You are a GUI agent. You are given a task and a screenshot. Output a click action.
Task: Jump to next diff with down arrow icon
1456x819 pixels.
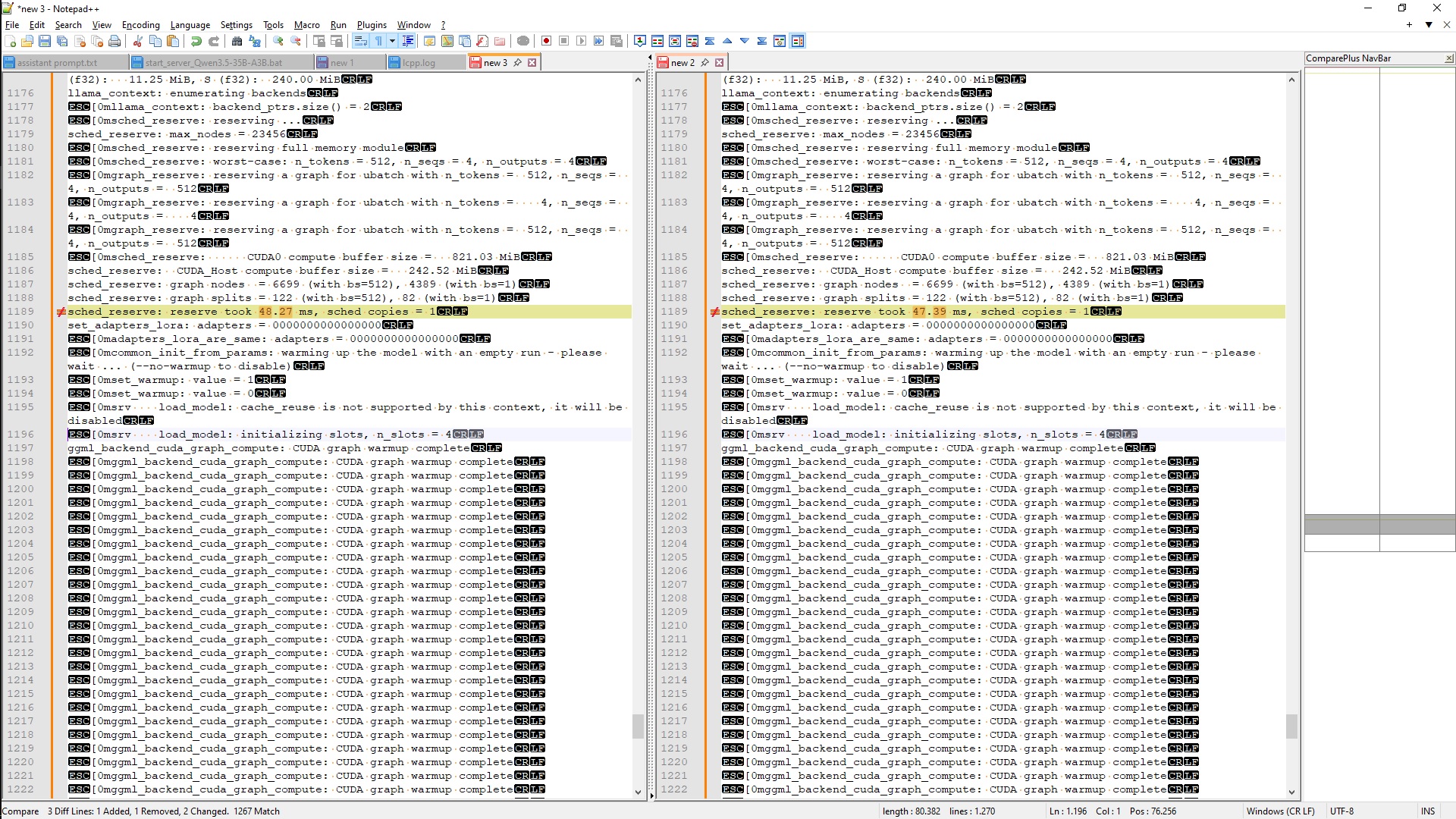coord(745,41)
